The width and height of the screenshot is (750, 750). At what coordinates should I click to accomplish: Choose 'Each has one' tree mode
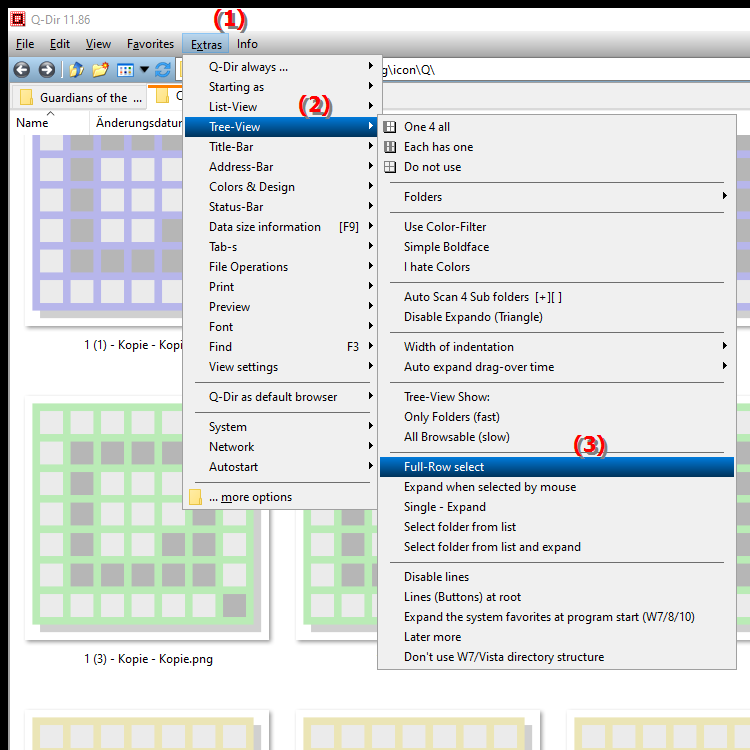pyautogui.click(x=438, y=147)
